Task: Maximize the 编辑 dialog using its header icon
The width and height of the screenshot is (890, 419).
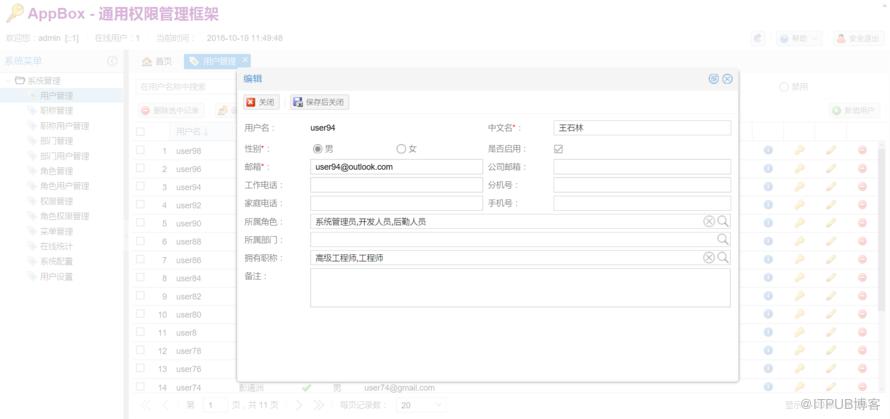Action: point(714,79)
